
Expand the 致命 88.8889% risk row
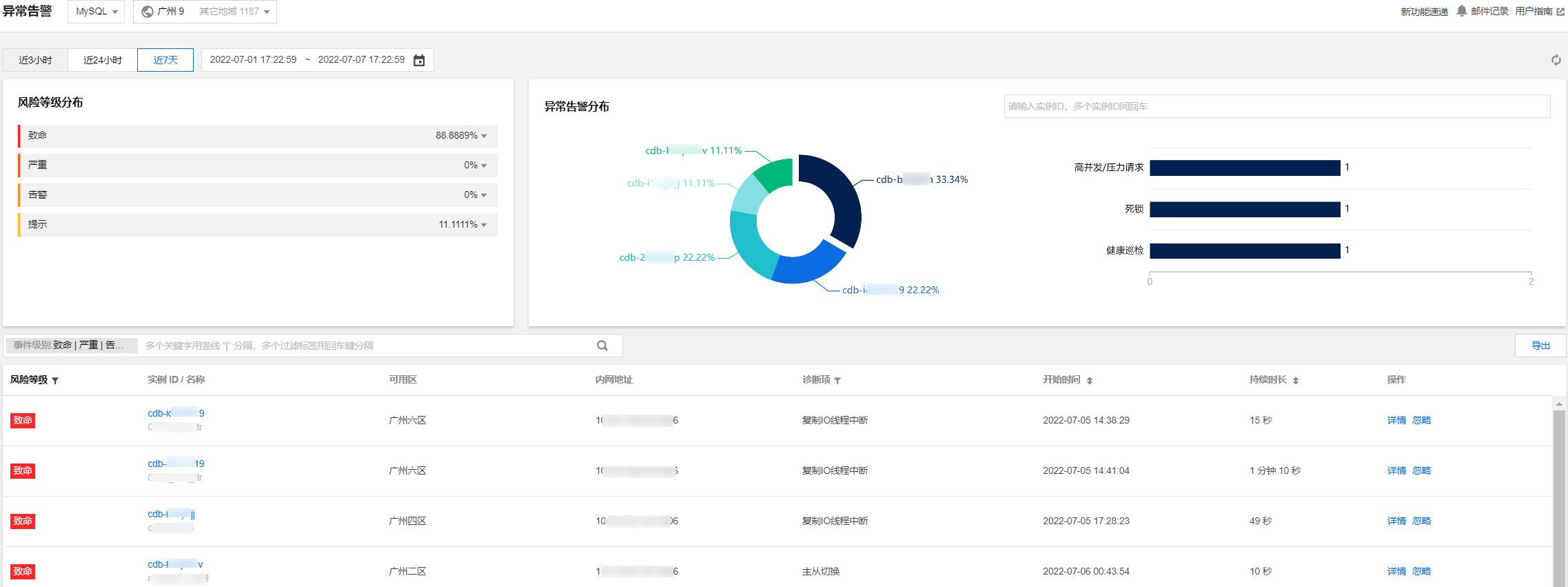(258, 136)
